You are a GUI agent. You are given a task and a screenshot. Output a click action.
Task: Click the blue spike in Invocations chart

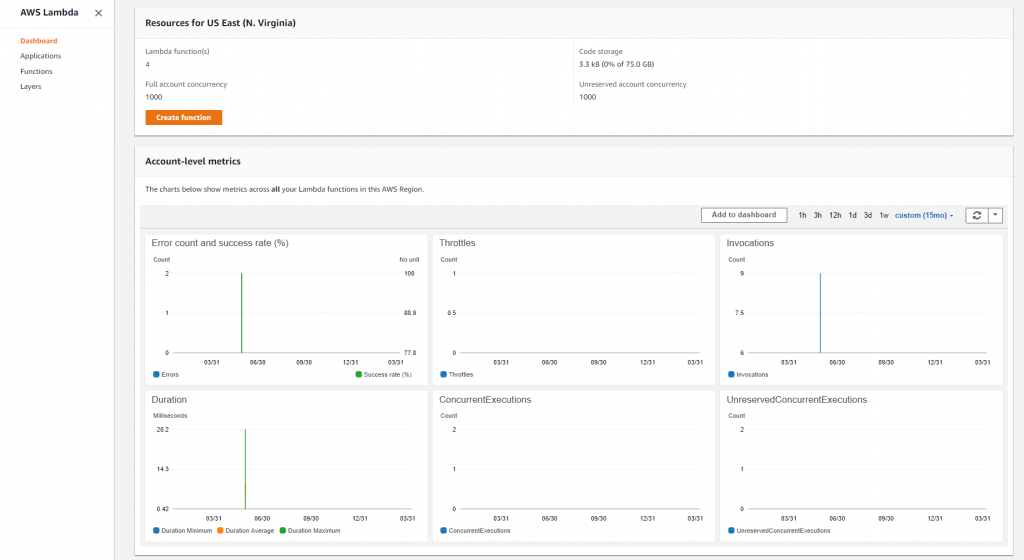[820, 313]
